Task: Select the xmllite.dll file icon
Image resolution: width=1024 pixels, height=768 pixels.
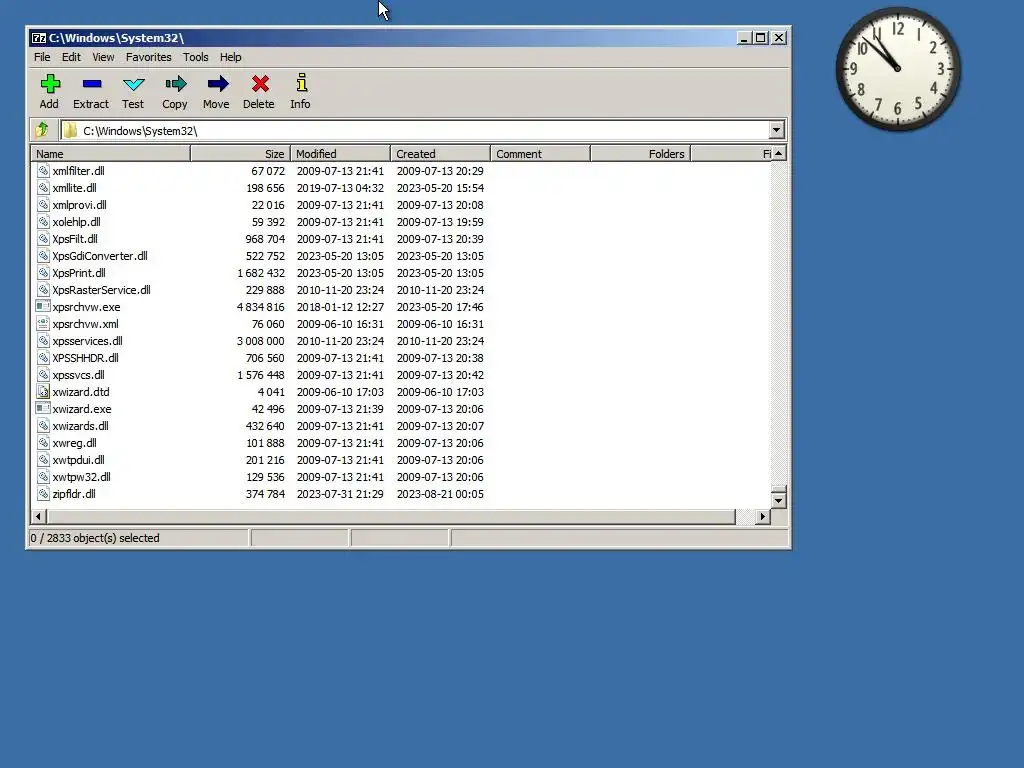Action: [x=43, y=187]
